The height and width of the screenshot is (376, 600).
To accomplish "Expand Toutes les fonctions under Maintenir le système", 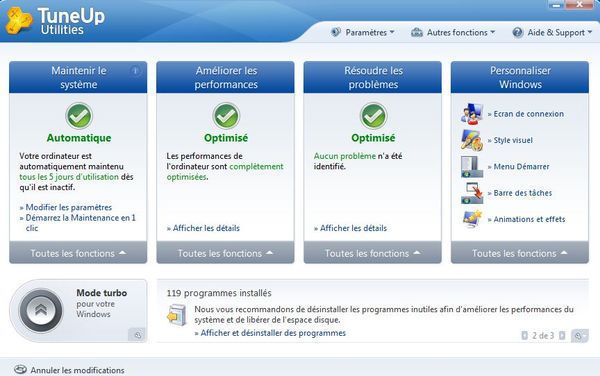I will tap(78, 253).
